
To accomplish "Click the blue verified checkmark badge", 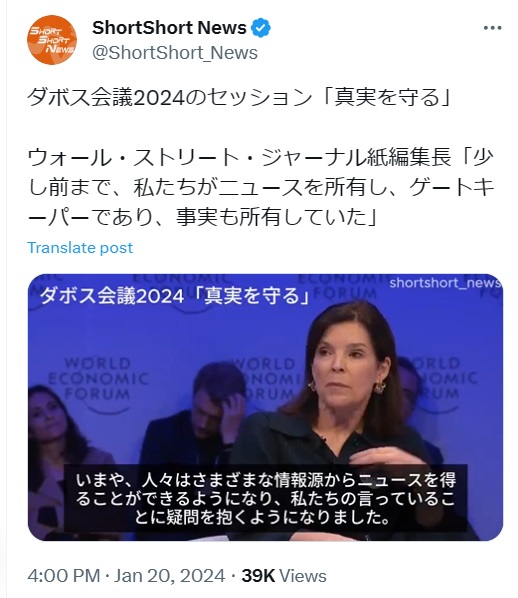I will (x=261, y=28).
